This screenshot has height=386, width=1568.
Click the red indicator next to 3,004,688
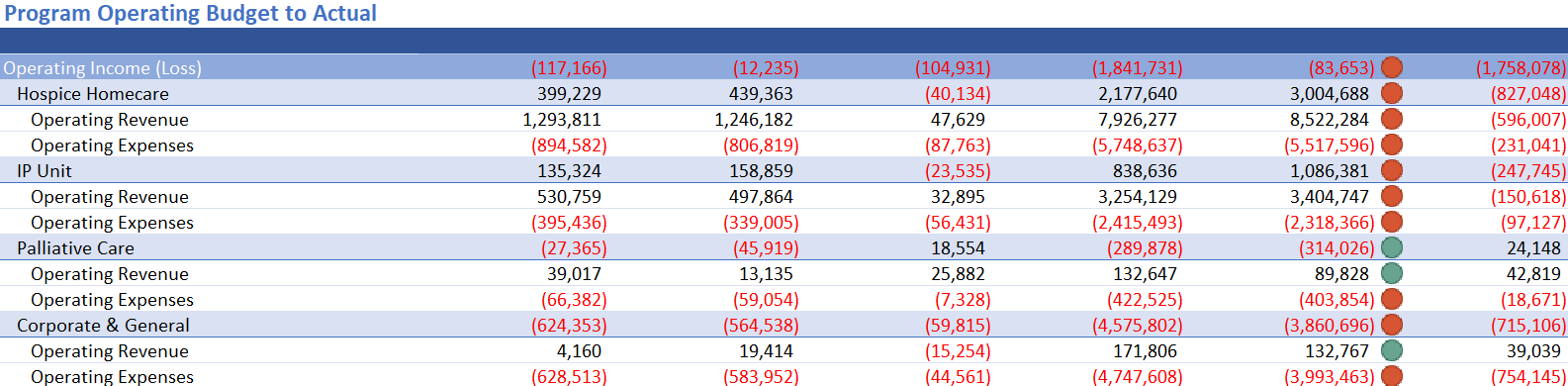(1392, 93)
